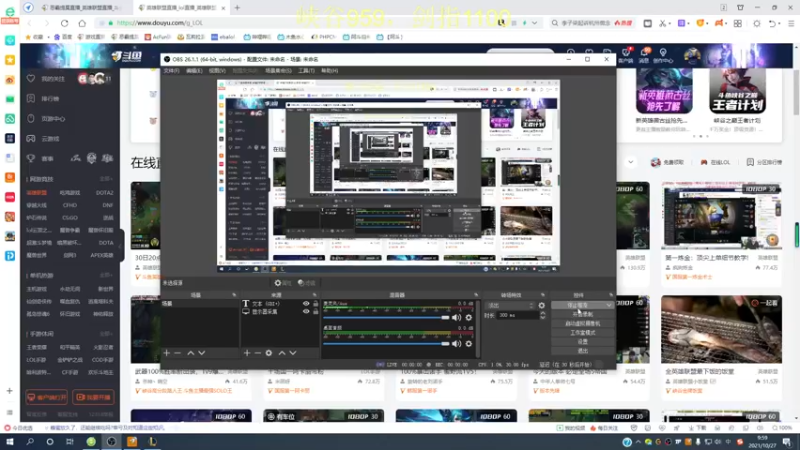The image size is (800, 450).
Task: Move the selected source up
Action: pyautogui.click(x=282, y=353)
